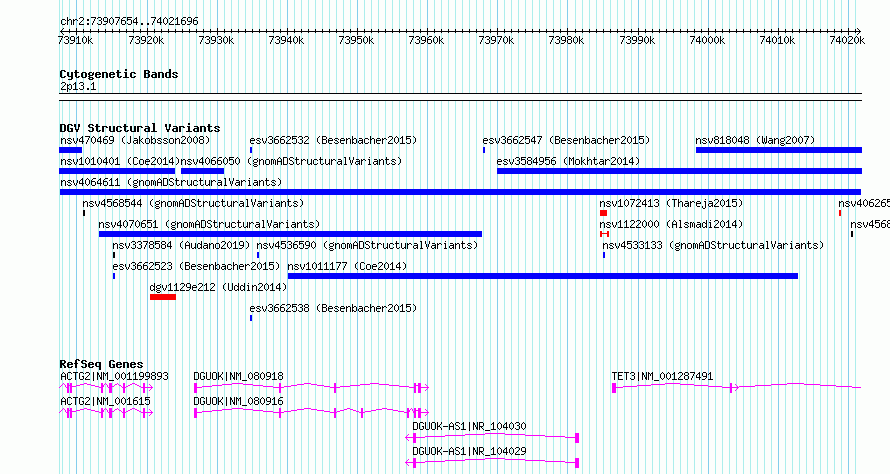The height and width of the screenshot is (474, 890).
Task: Click DGV Structural Variants track title
Action: click(140, 128)
